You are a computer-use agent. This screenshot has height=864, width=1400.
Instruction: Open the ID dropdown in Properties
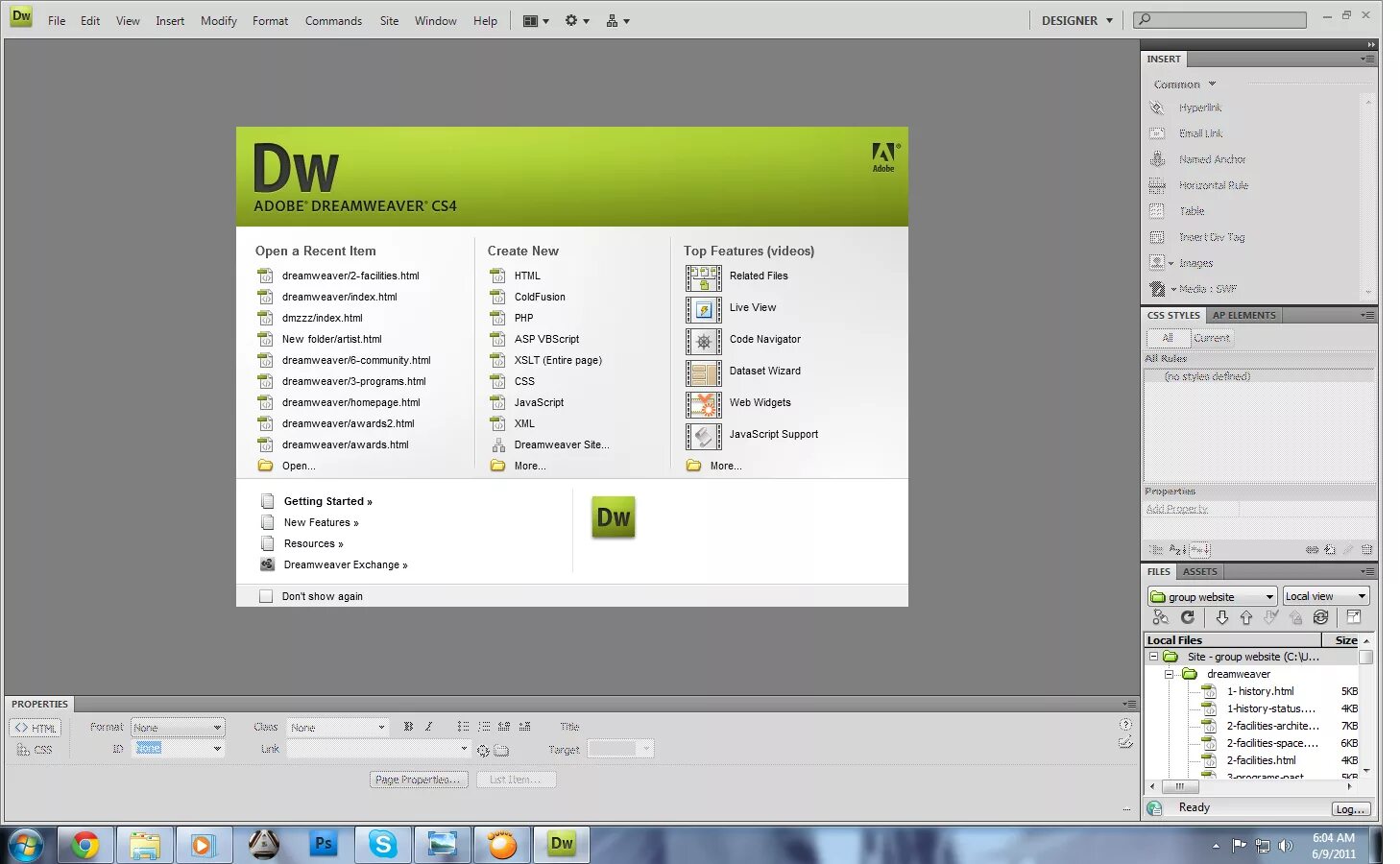tap(178, 748)
